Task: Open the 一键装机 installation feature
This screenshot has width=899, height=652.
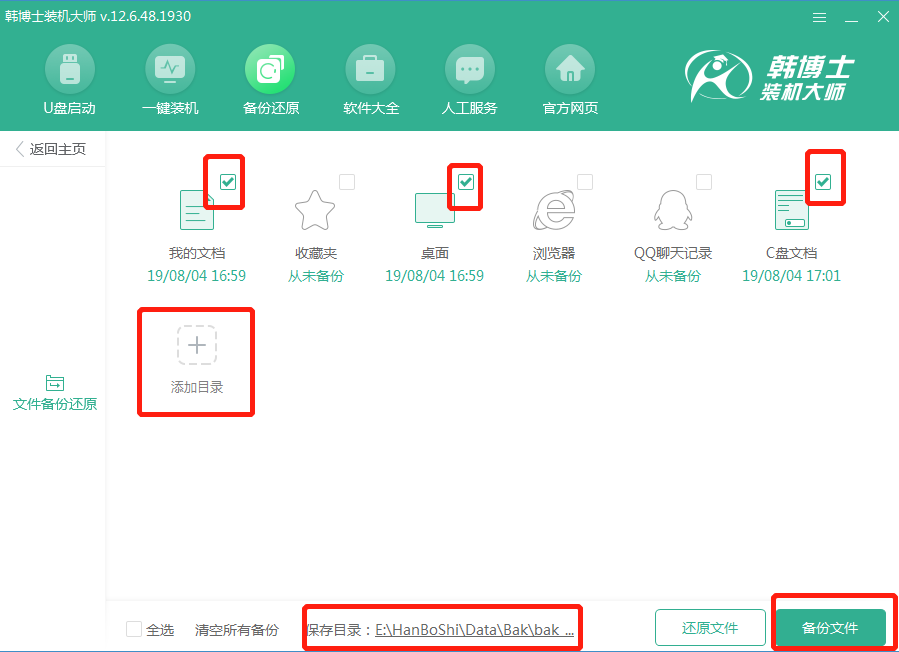Action: coord(169,70)
